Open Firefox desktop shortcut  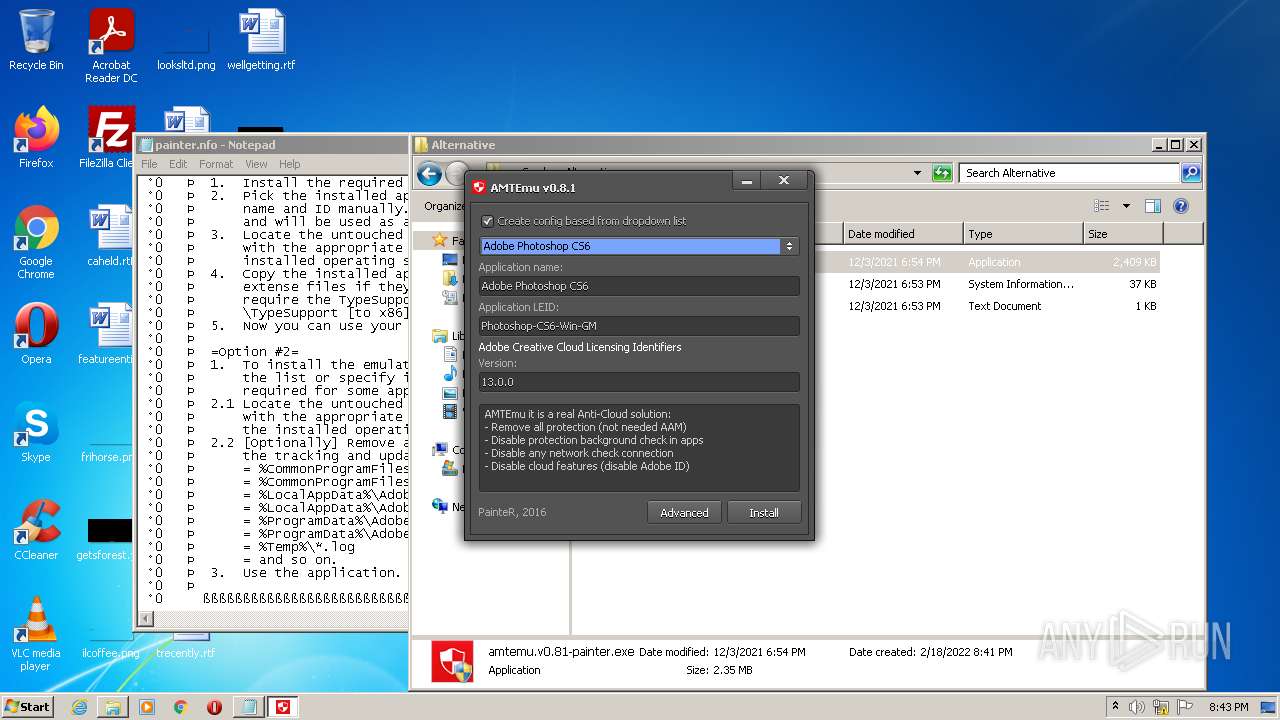click(x=36, y=138)
